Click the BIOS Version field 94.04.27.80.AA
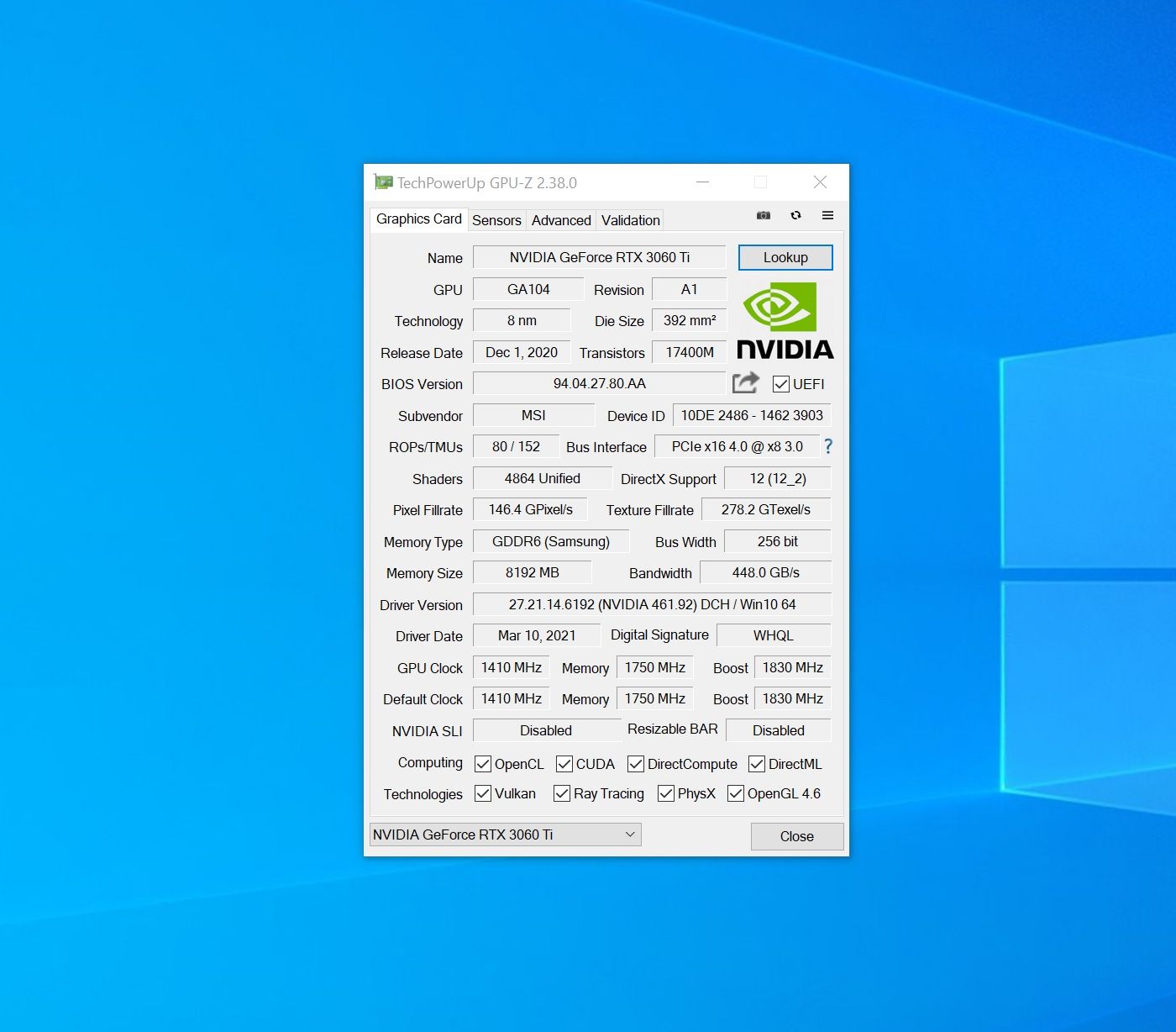 click(600, 383)
